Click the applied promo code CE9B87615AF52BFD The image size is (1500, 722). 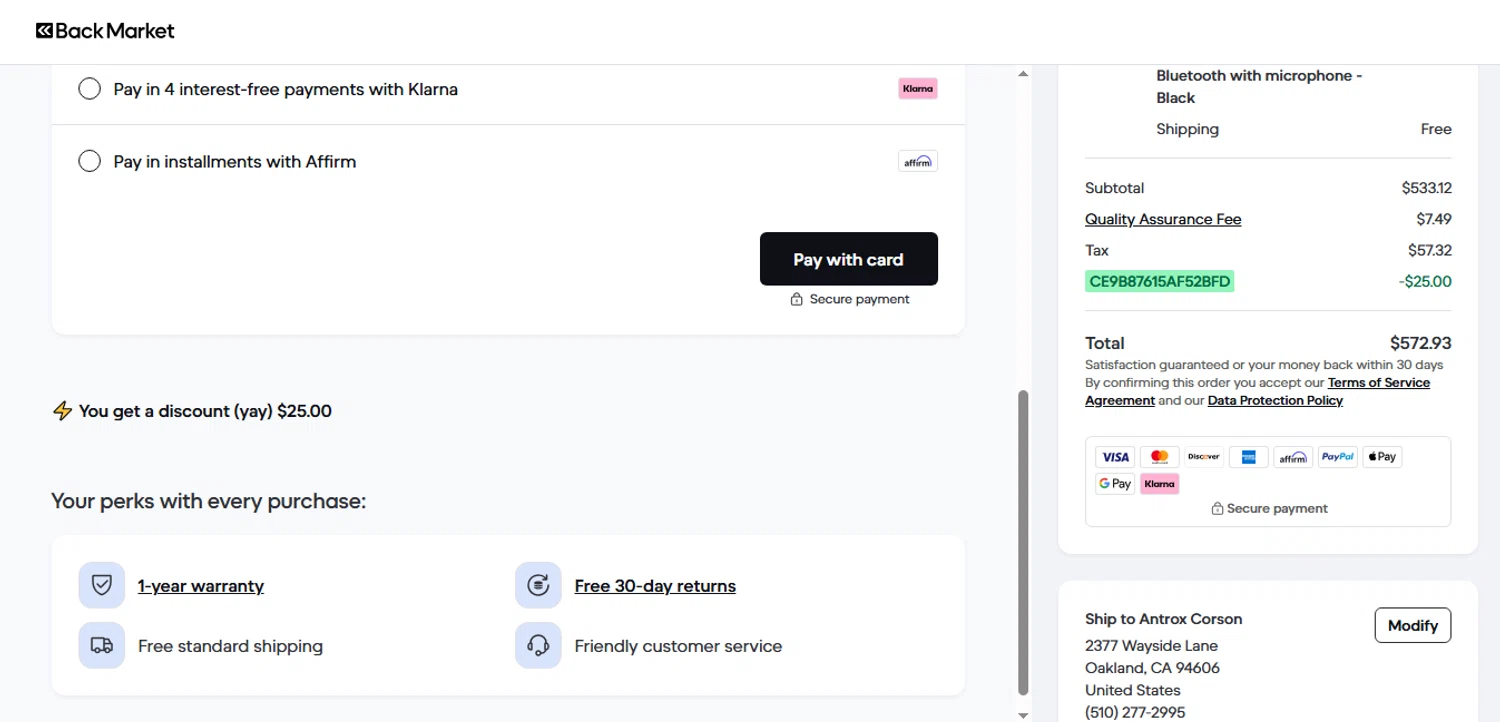click(x=1159, y=282)
